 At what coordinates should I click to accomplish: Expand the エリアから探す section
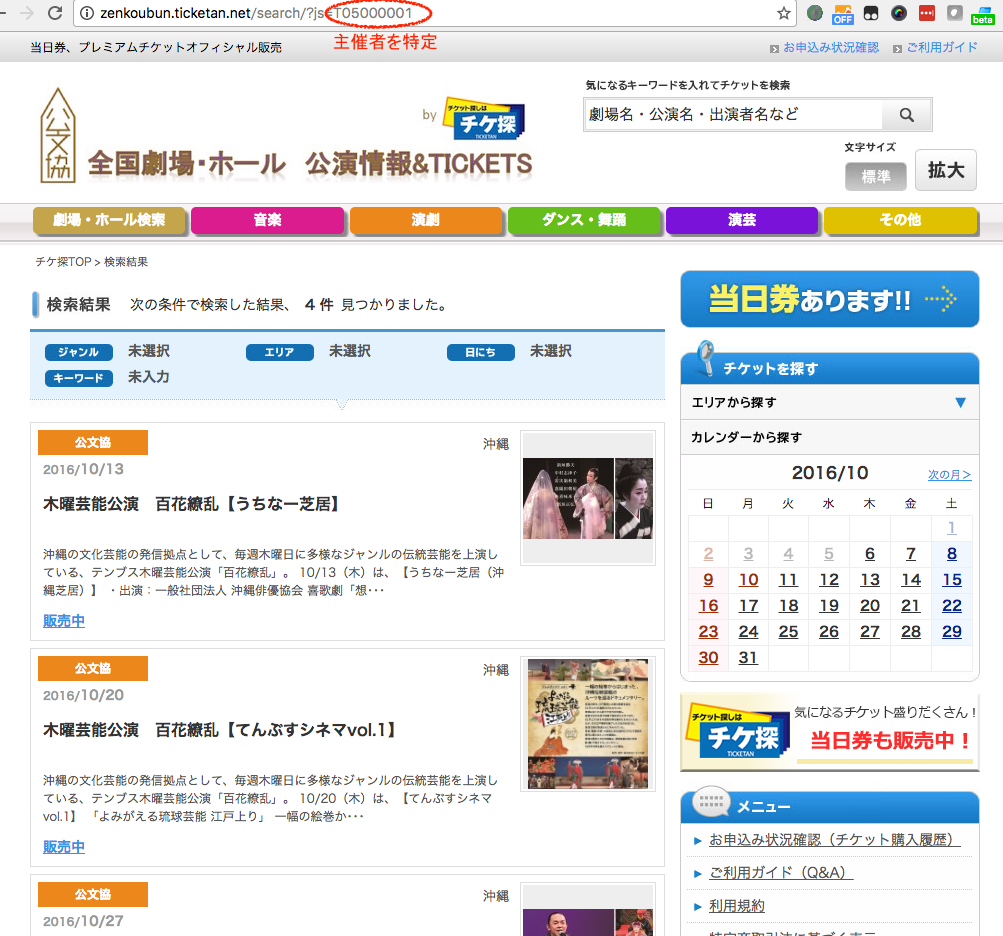point(829,402)
